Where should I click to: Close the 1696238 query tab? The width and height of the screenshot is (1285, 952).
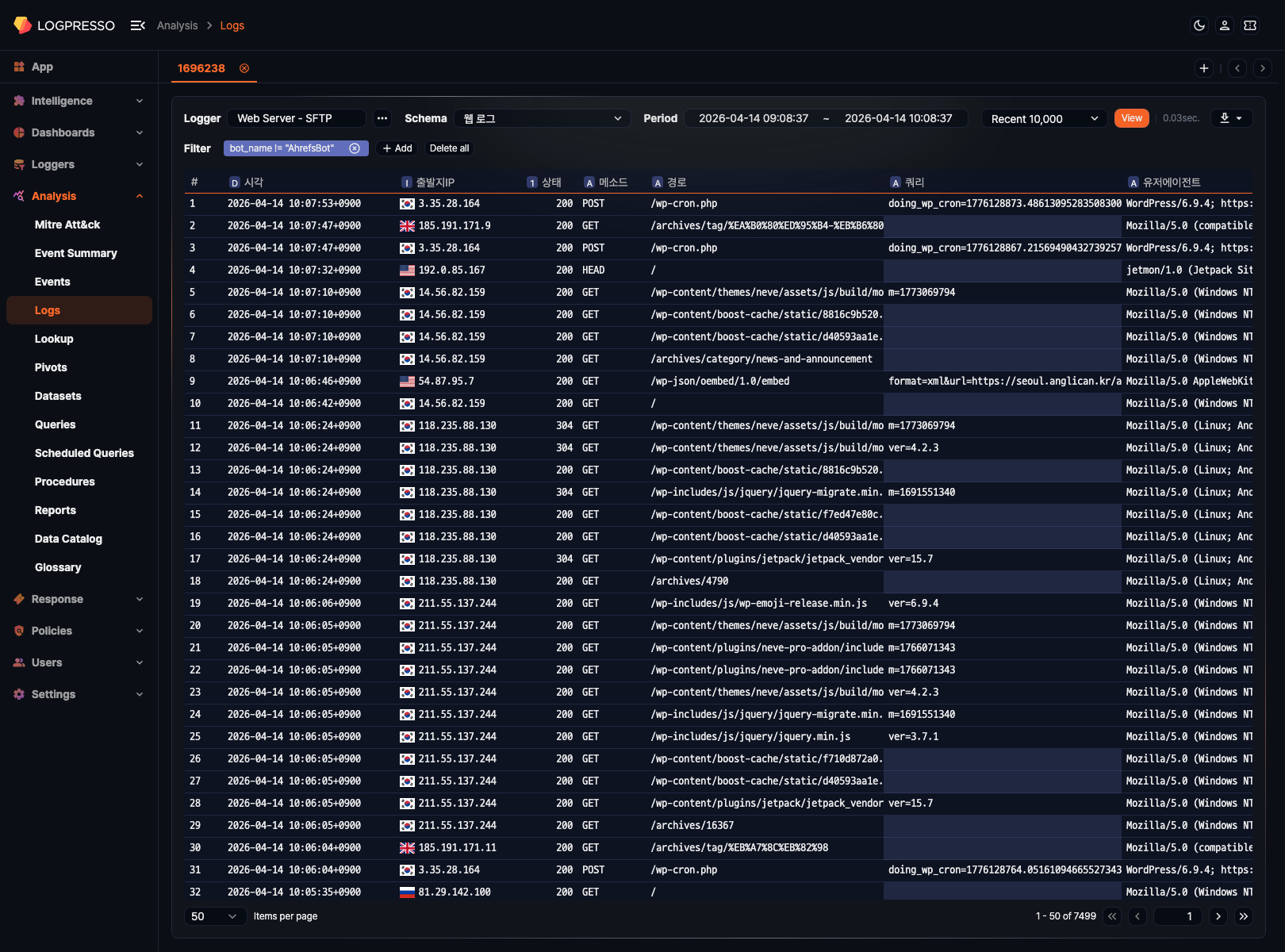(244, 68)
